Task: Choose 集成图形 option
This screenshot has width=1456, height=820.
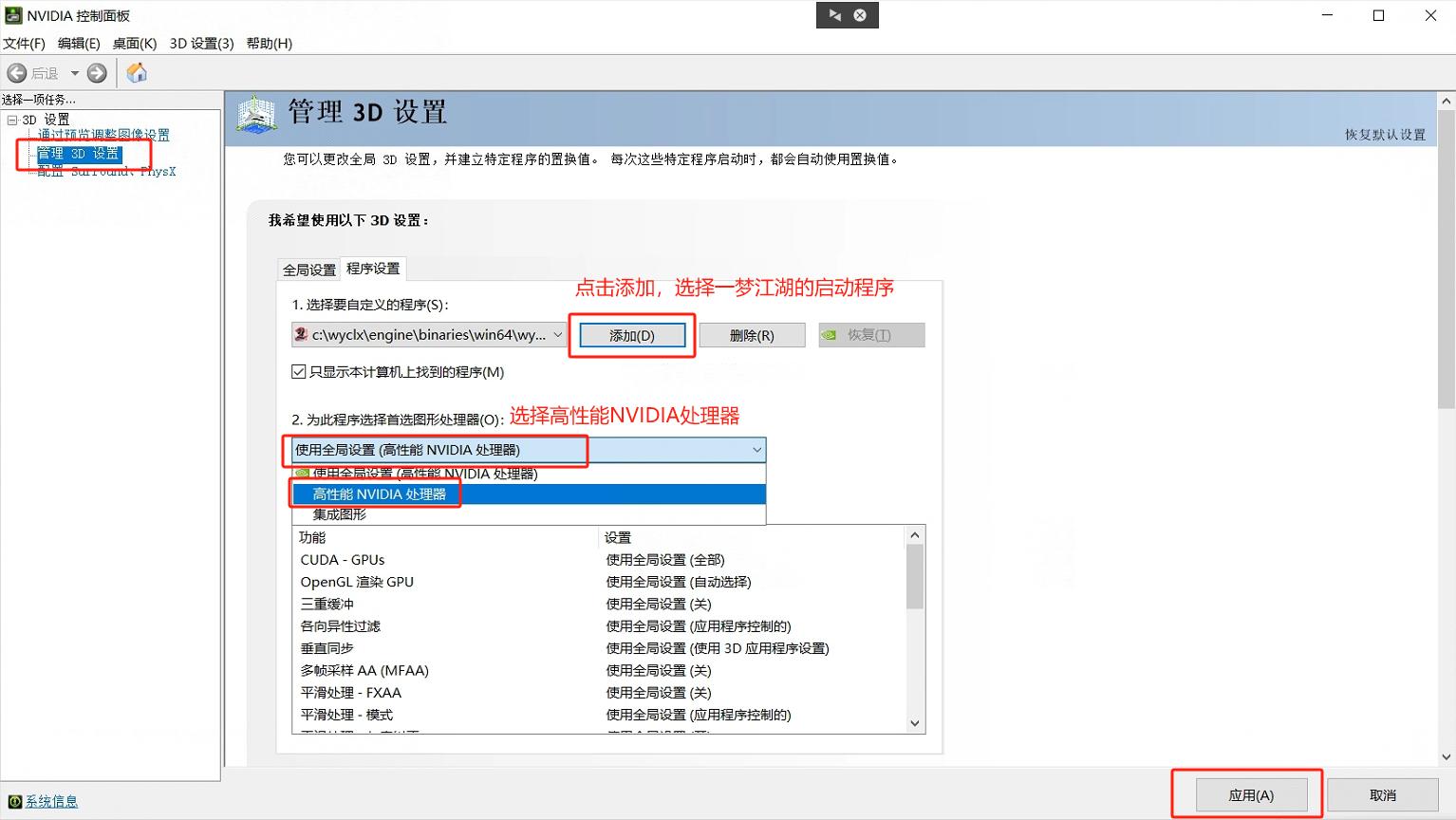Action: [x=529, y=514]
